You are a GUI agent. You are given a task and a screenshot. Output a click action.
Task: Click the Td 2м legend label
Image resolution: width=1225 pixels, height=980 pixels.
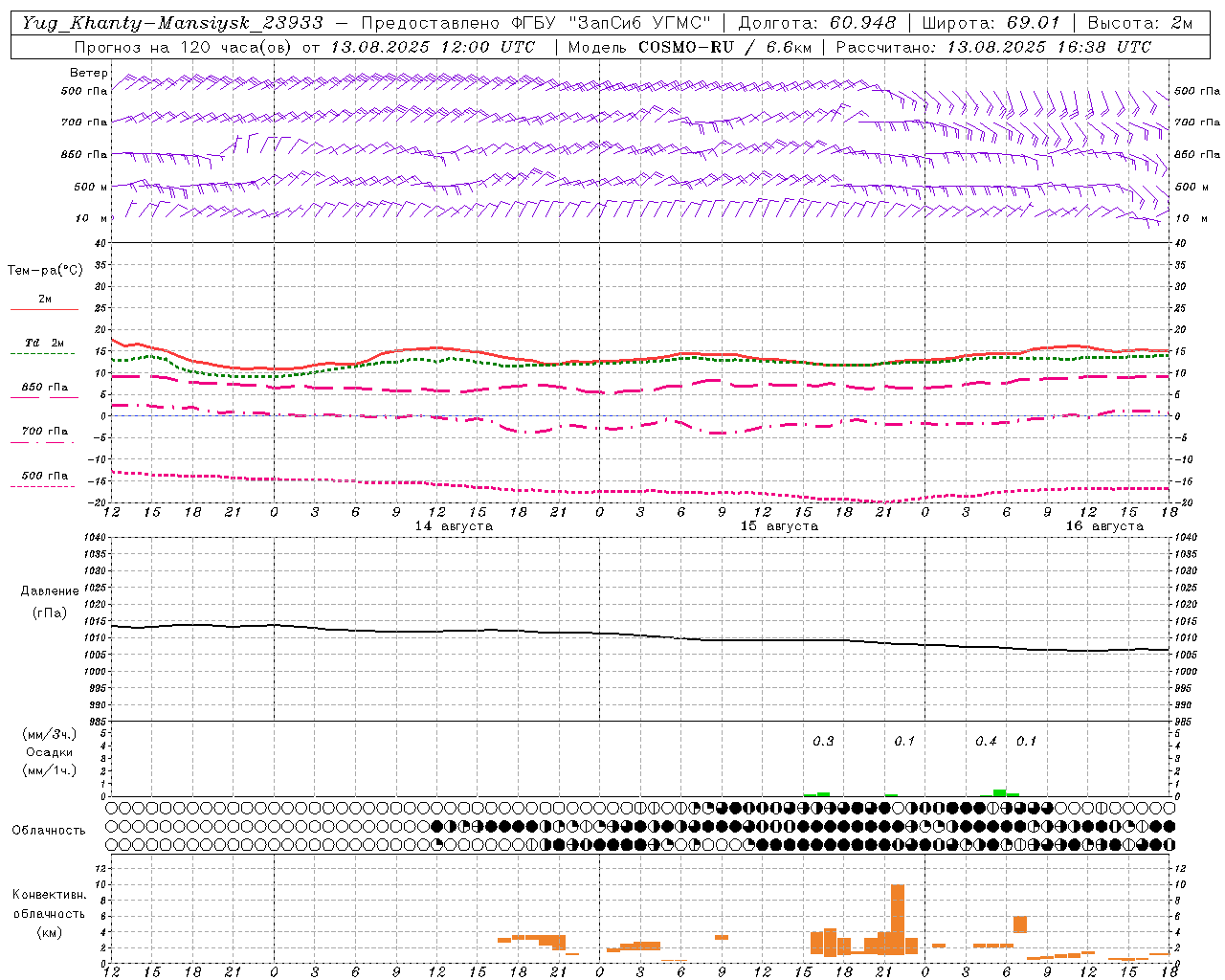(x=44, y=343)
